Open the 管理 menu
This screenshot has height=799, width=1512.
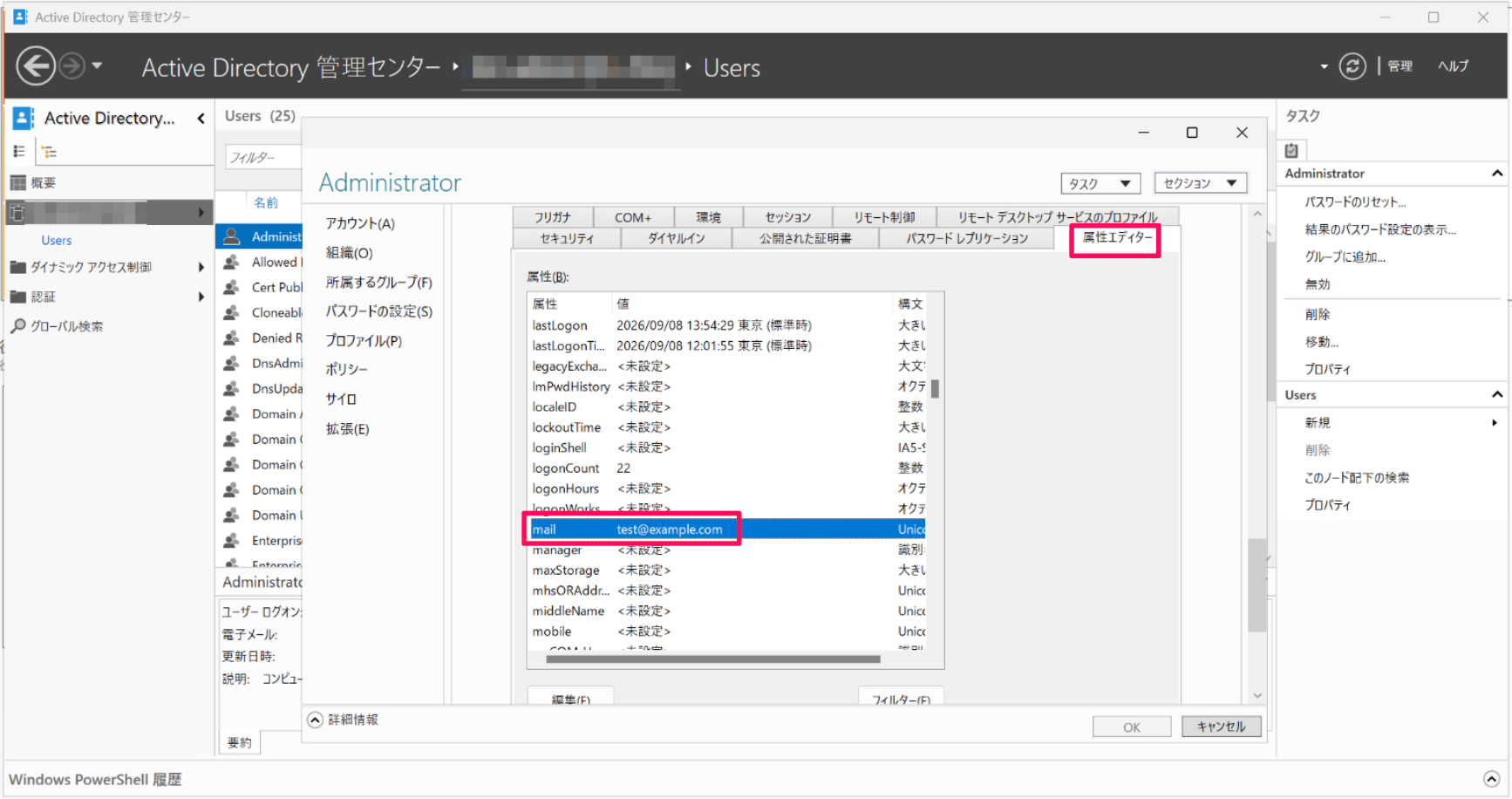coord(1400,66)
